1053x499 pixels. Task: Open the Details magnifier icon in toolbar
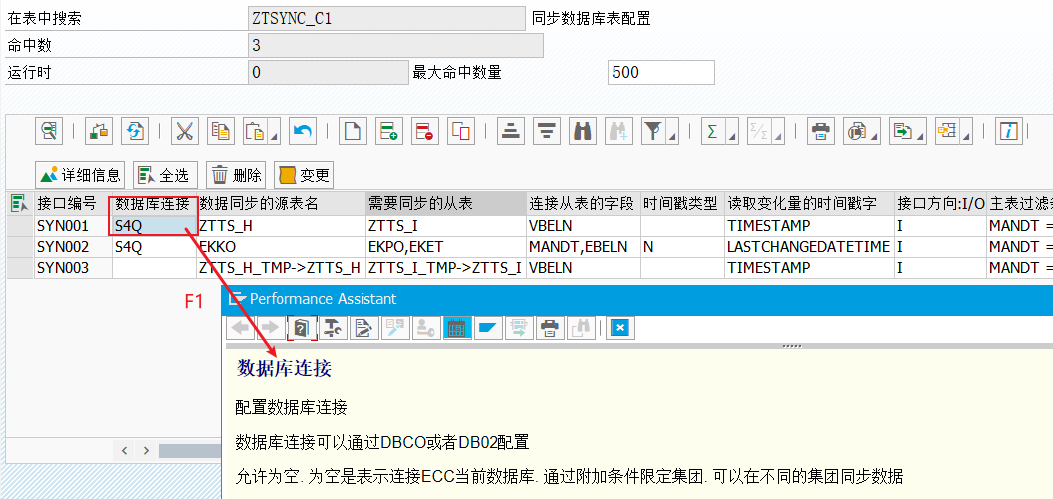coord(50,131)
